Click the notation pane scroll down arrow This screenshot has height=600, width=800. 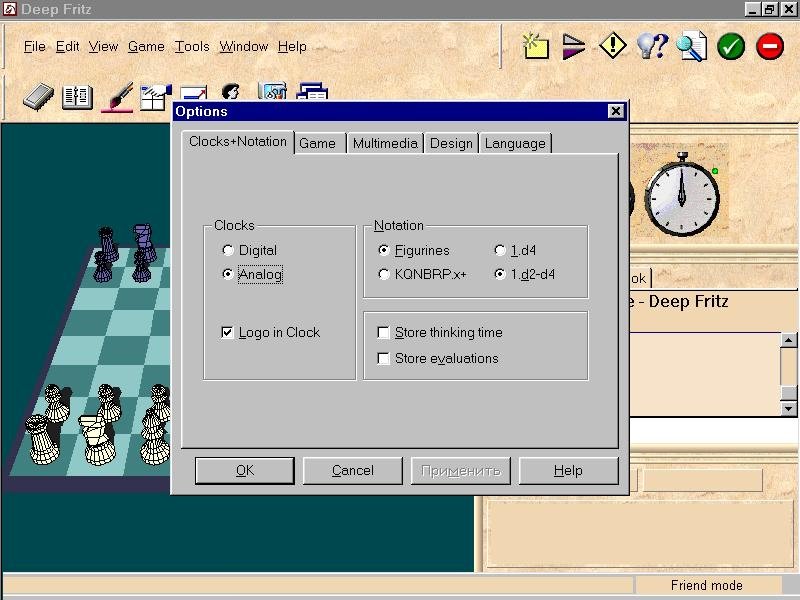(x=789, y=408)
